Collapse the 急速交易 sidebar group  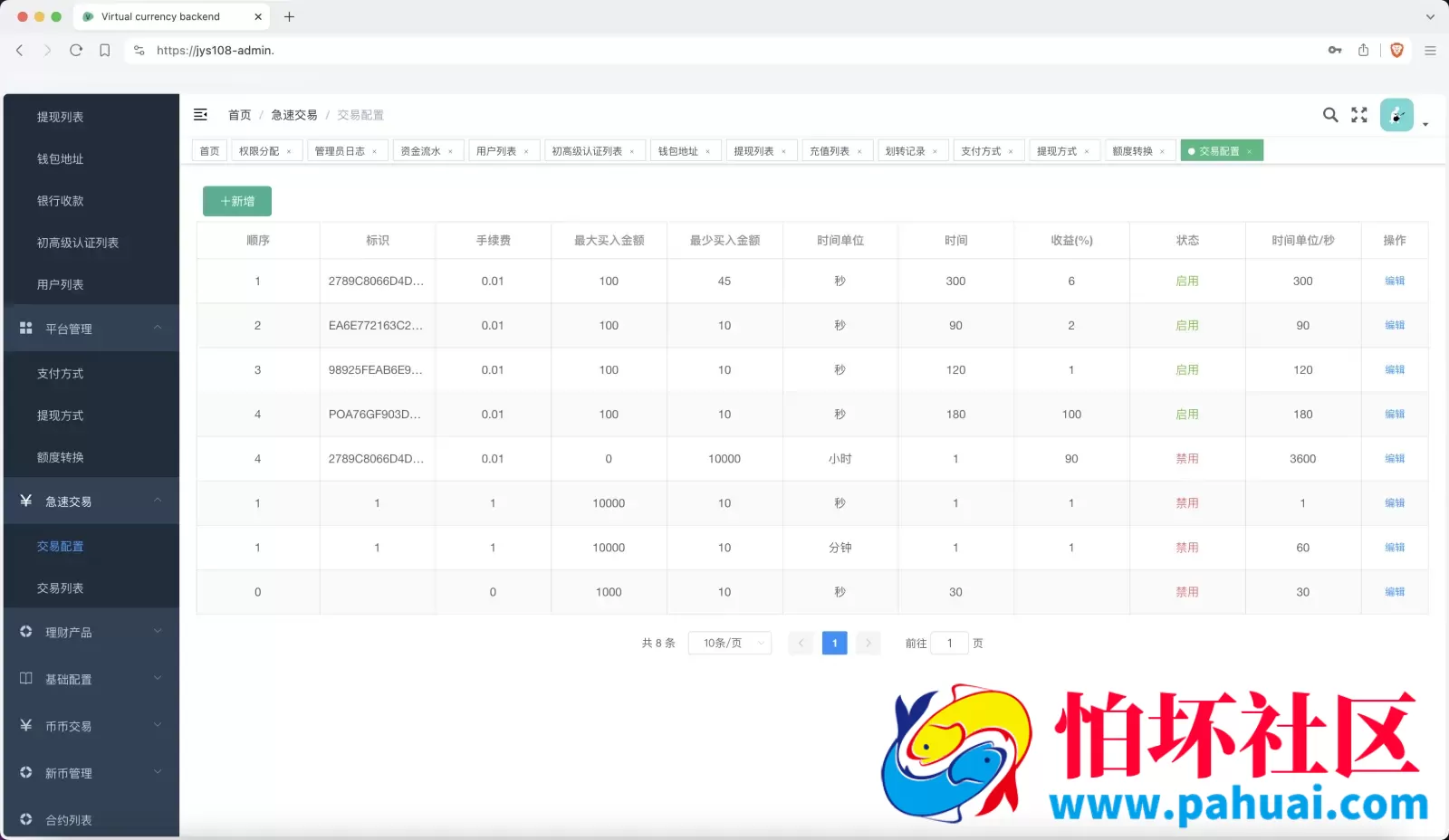[91, 501]
